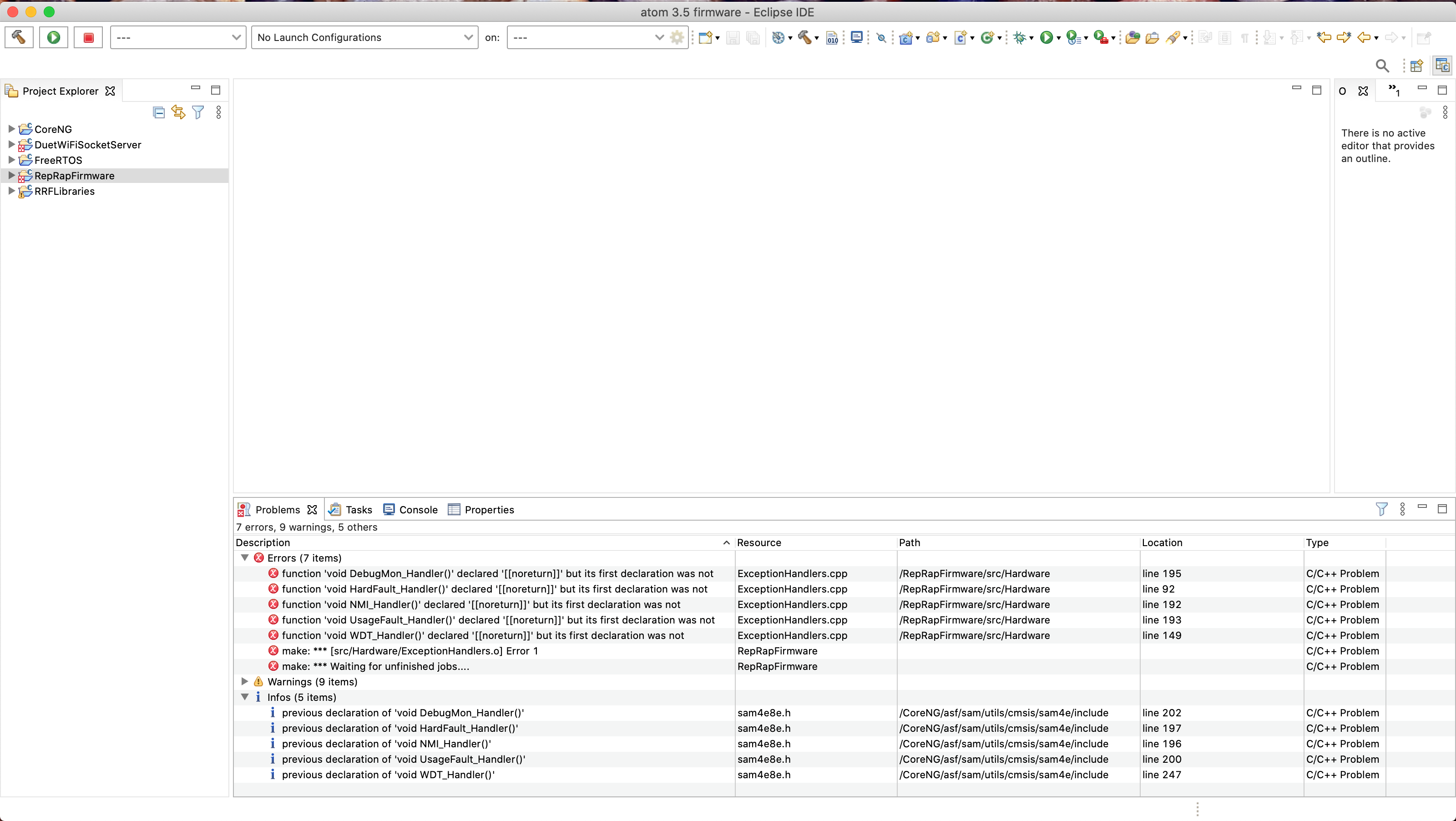Click the Problems view filter icon
Viewport: 1456px width, 821px height.
(x=1381, y=509)
